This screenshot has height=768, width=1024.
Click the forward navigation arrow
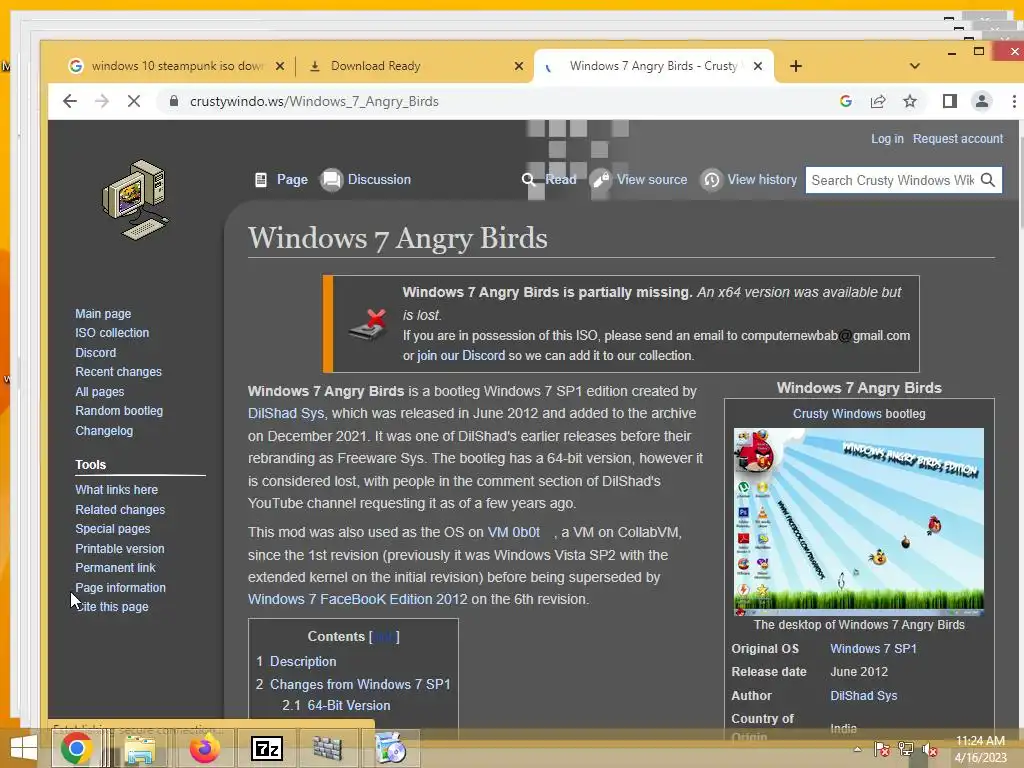pos(102,101)
